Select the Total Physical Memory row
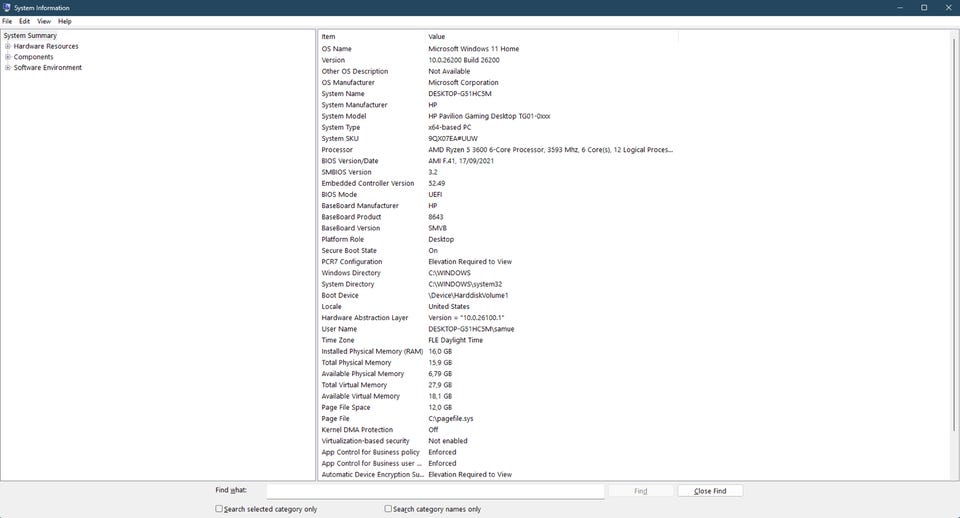The image size is (960, 518). point(498,362)
